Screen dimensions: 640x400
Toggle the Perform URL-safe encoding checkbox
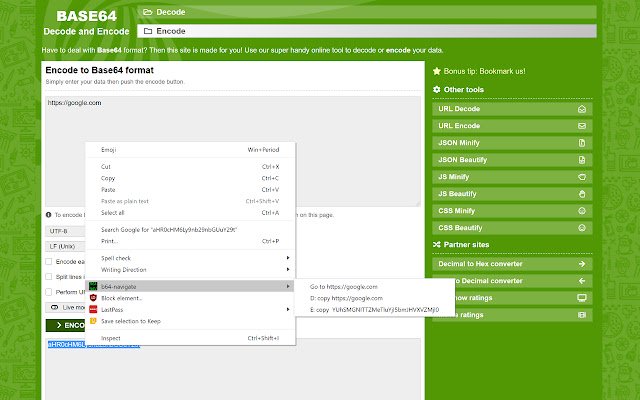49,292
